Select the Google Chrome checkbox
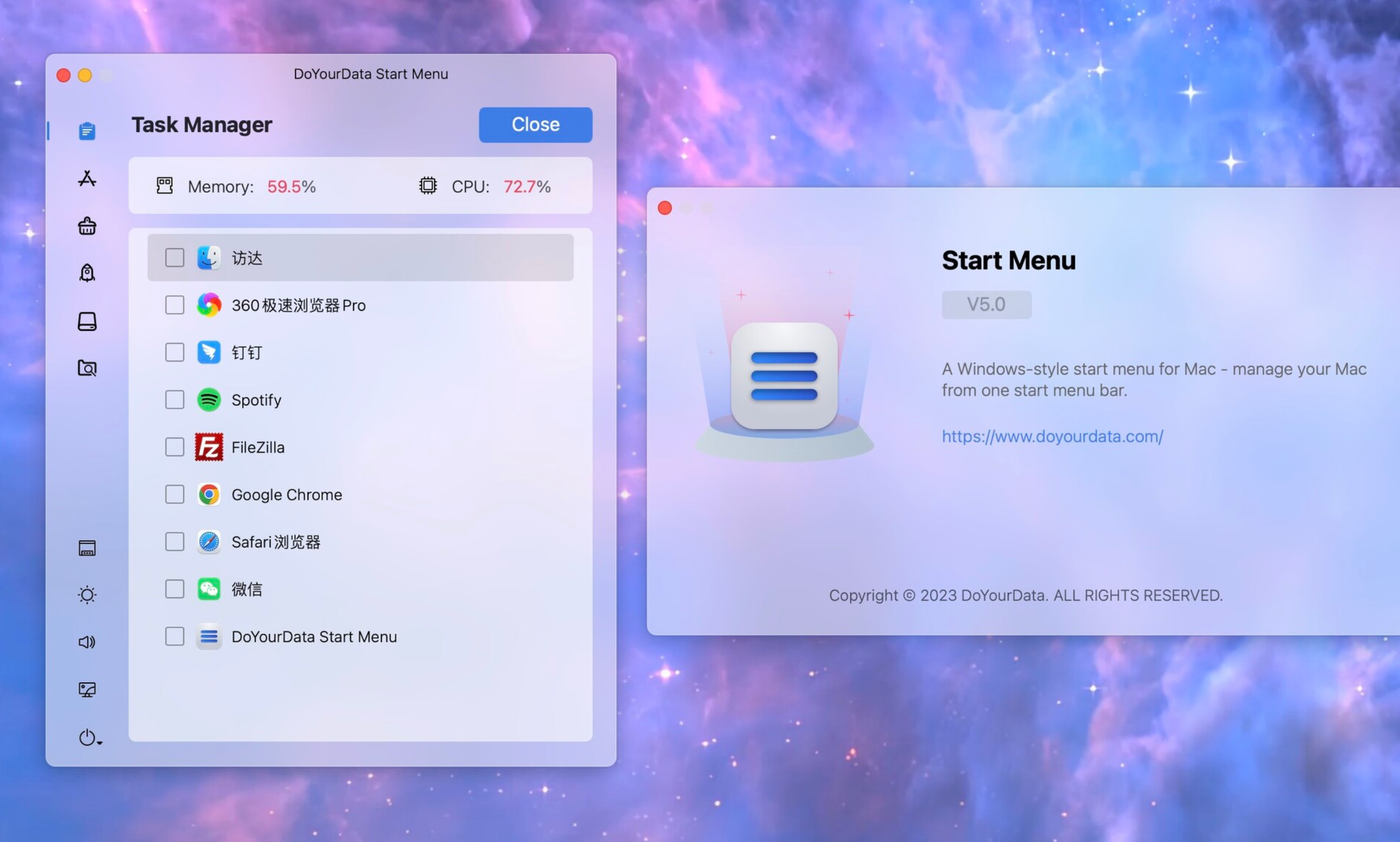1400x842 pixels. (x=175, y=495)
